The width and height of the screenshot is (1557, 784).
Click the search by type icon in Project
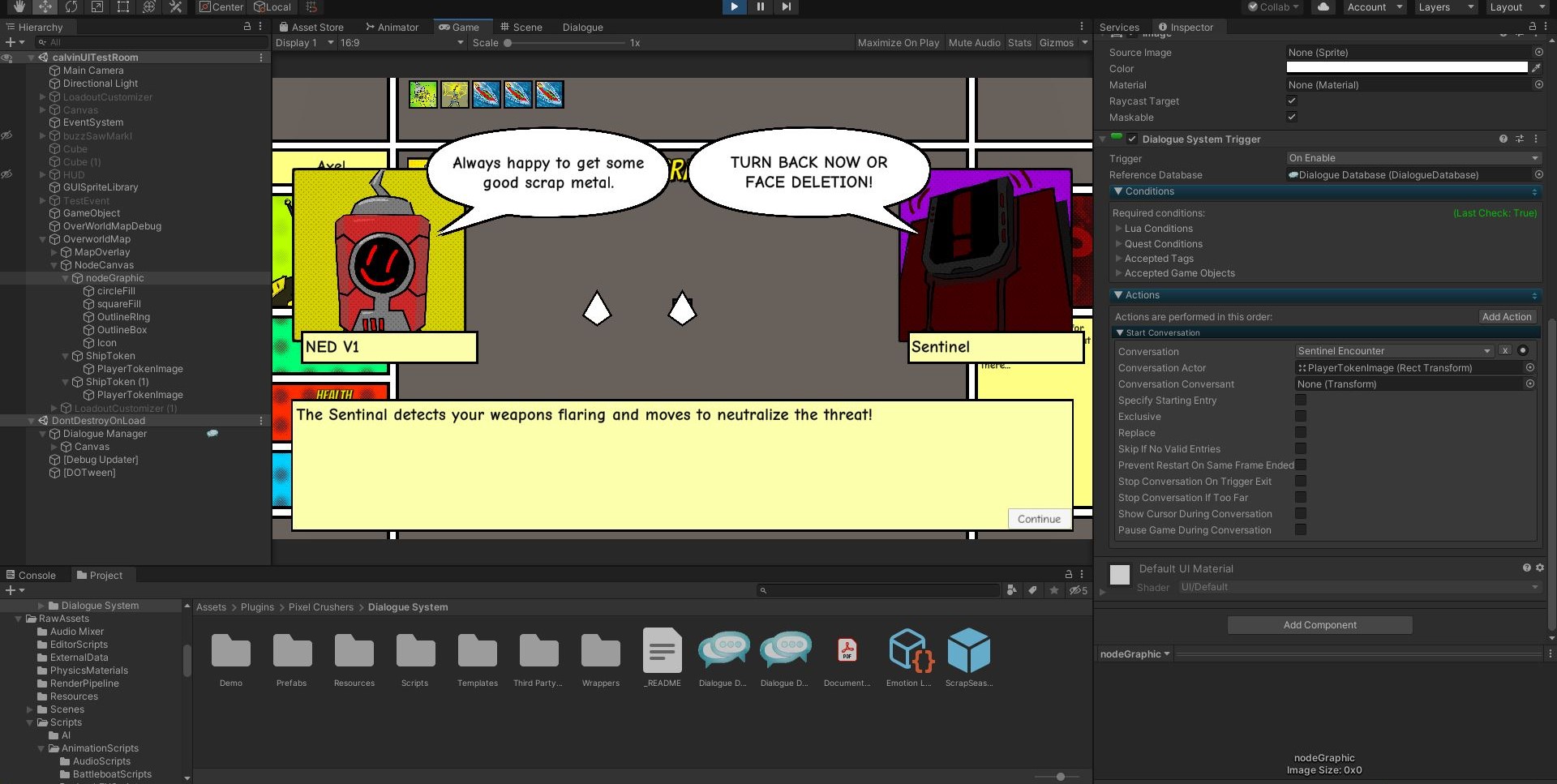[x=1011, y=590]
